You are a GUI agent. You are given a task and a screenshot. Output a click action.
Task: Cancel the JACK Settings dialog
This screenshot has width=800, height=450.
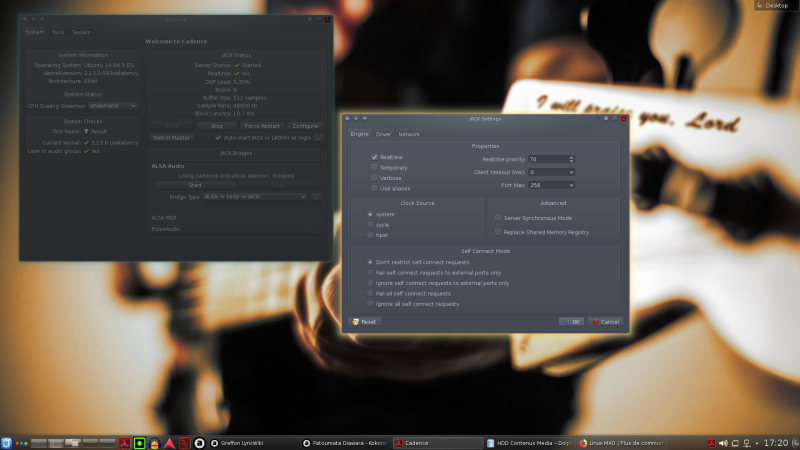pos(606,322)
